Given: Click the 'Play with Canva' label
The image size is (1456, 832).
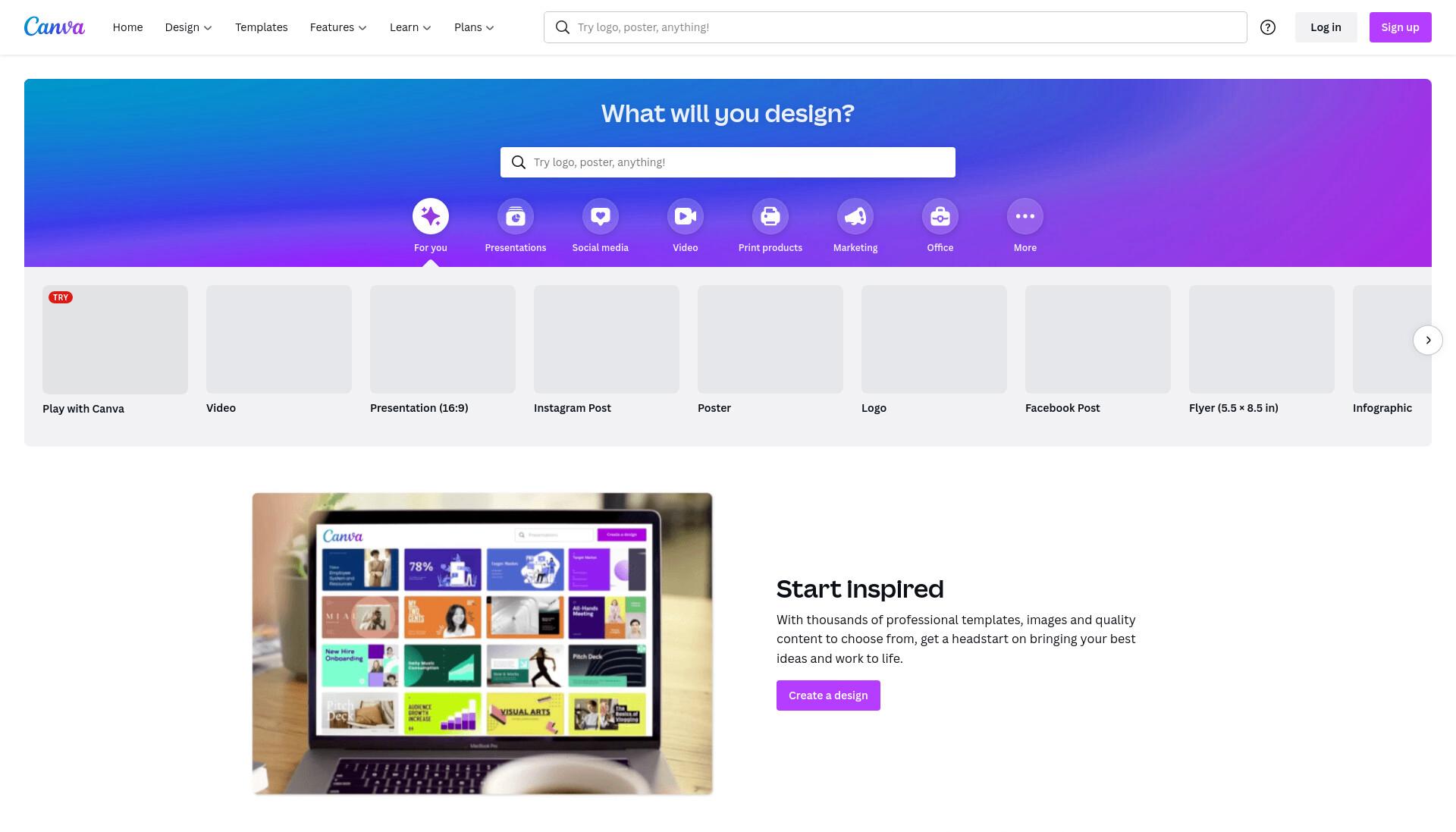Looking at the screenshot, I should 83,409.
